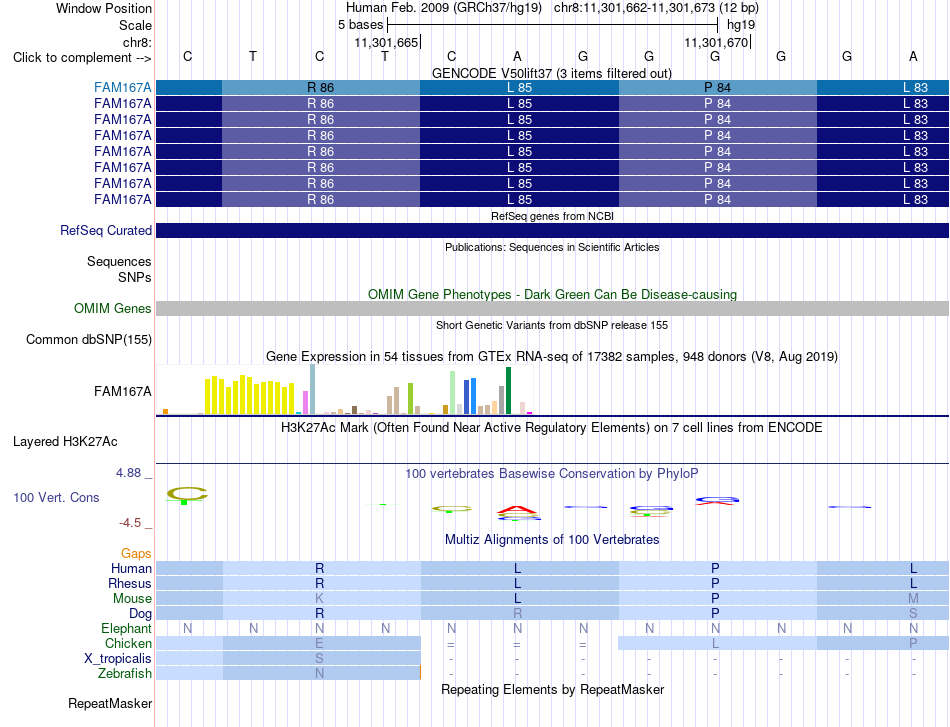This screenshot has height=727, width=950.
Task: Click the 'Click to complement -->' label
Action: 82,58
